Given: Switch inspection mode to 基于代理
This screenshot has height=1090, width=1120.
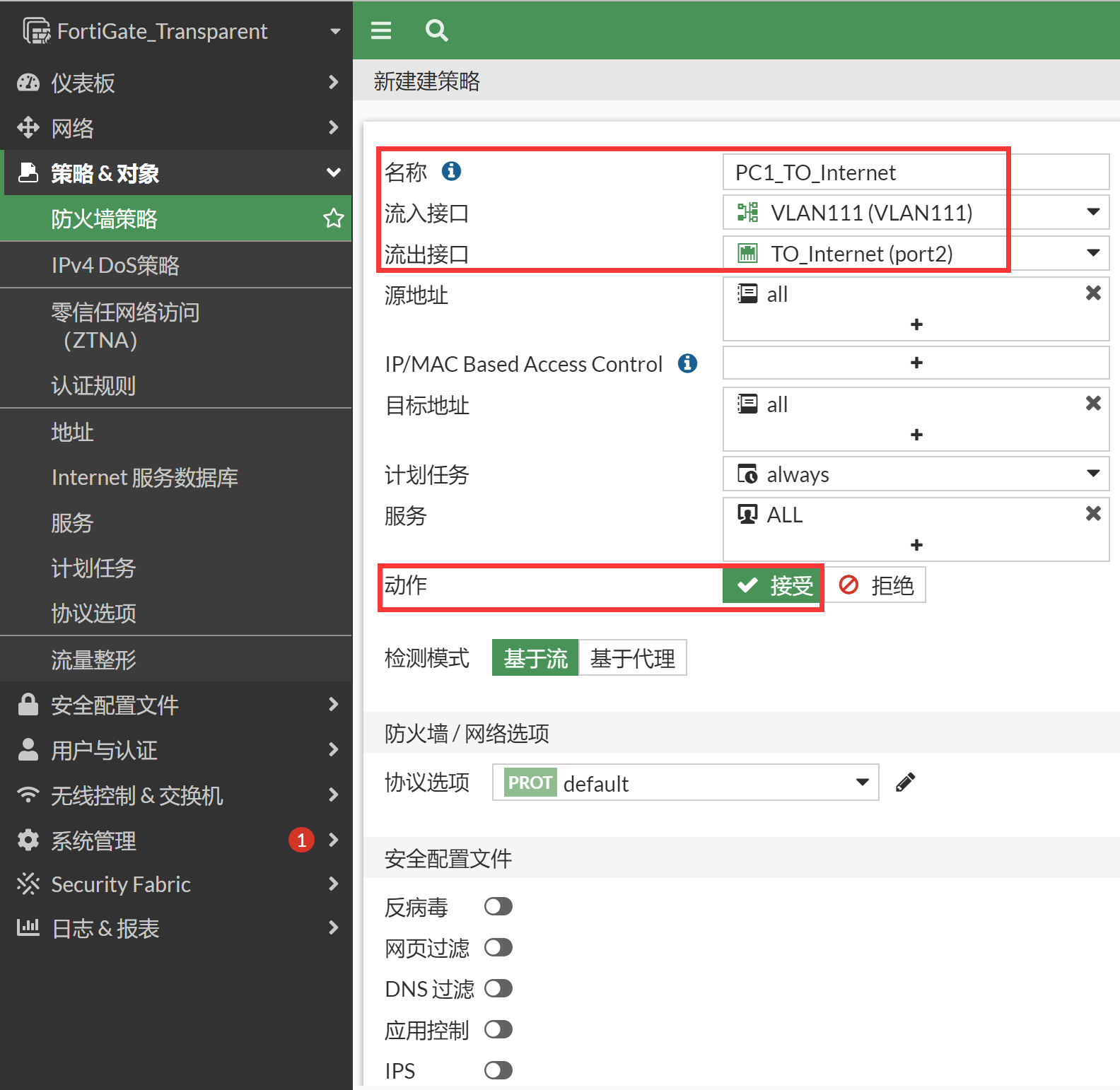Looking at the screenshot, I should [x=632, y=658].
